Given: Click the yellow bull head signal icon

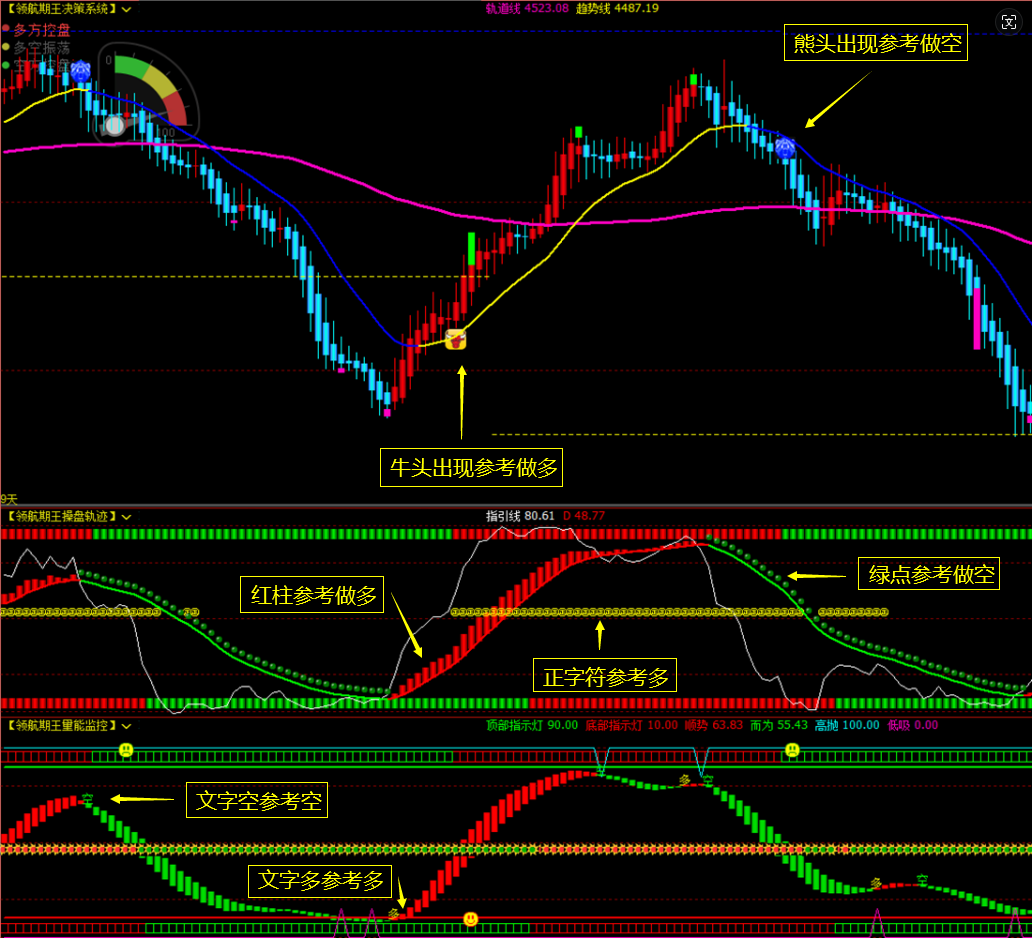Looking at the screenshot, I should pos(455,340).
